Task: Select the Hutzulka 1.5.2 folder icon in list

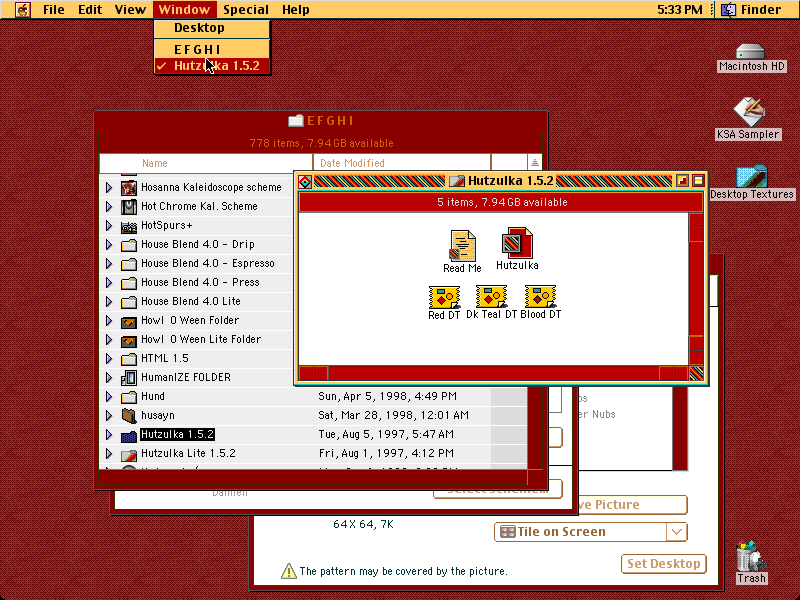Action: click(x=129, y=435)
